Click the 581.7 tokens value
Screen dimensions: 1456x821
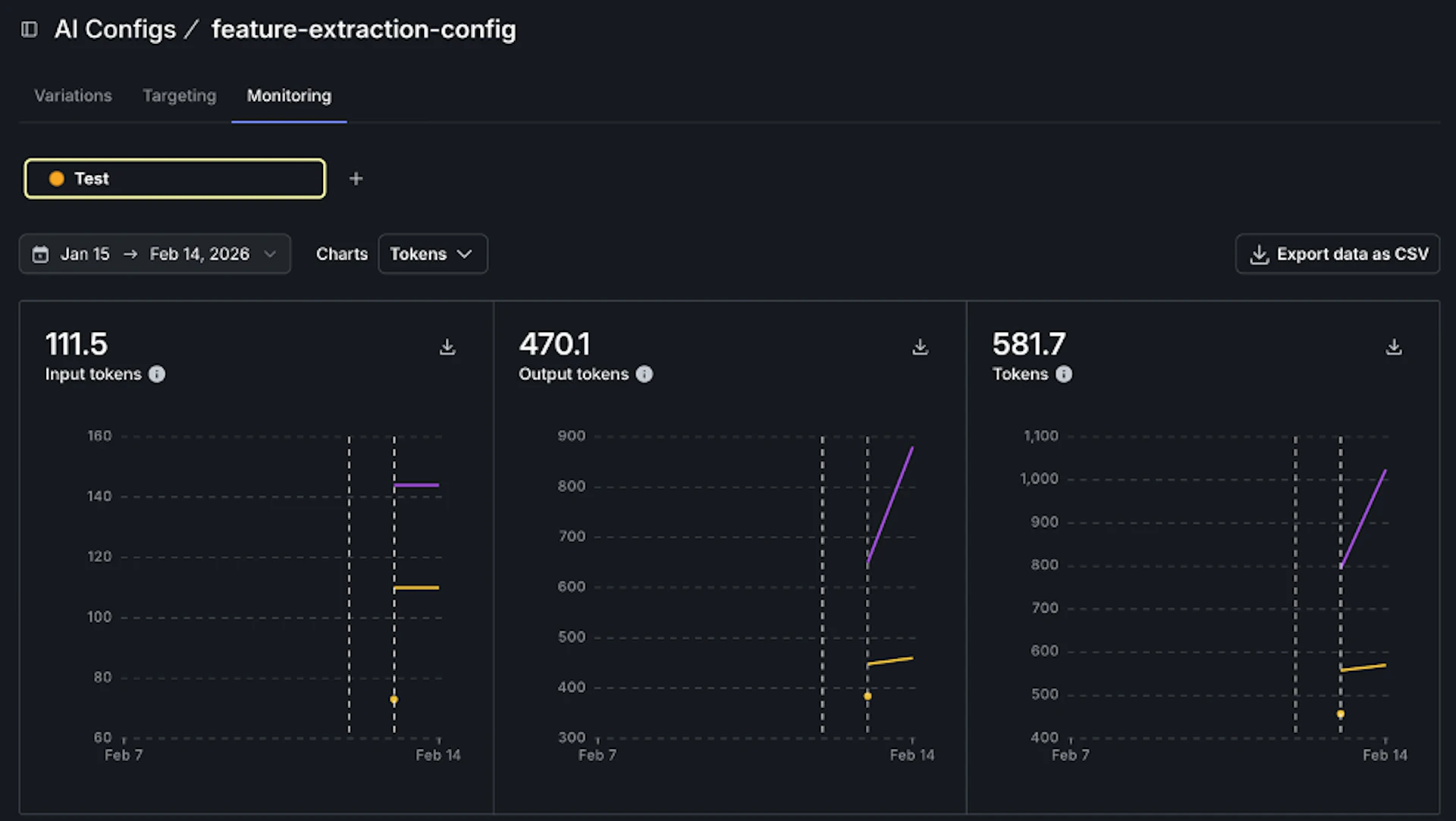[1029, 345]
